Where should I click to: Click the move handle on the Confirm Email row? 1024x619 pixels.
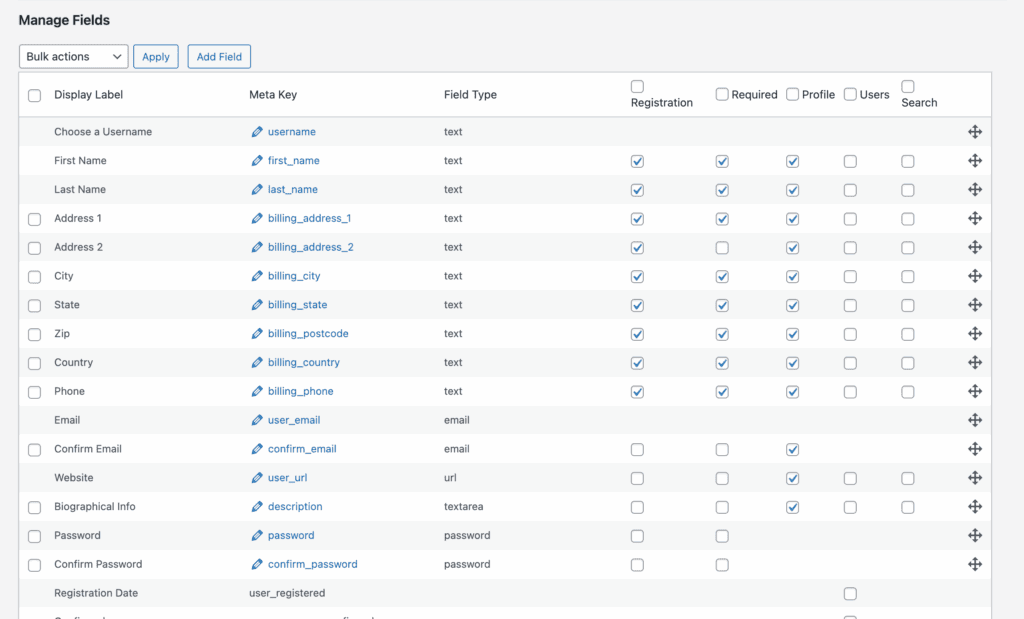point(975,449)
